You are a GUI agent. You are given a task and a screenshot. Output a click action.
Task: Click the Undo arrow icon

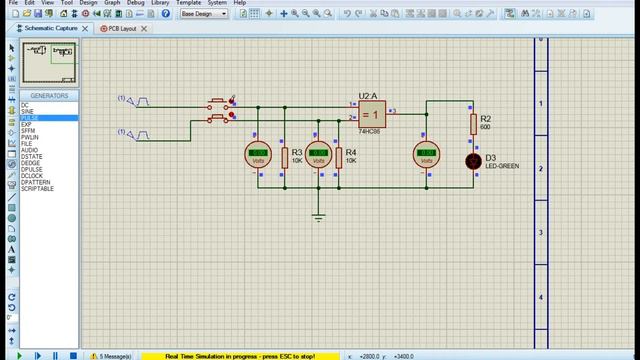pos(347,13)
